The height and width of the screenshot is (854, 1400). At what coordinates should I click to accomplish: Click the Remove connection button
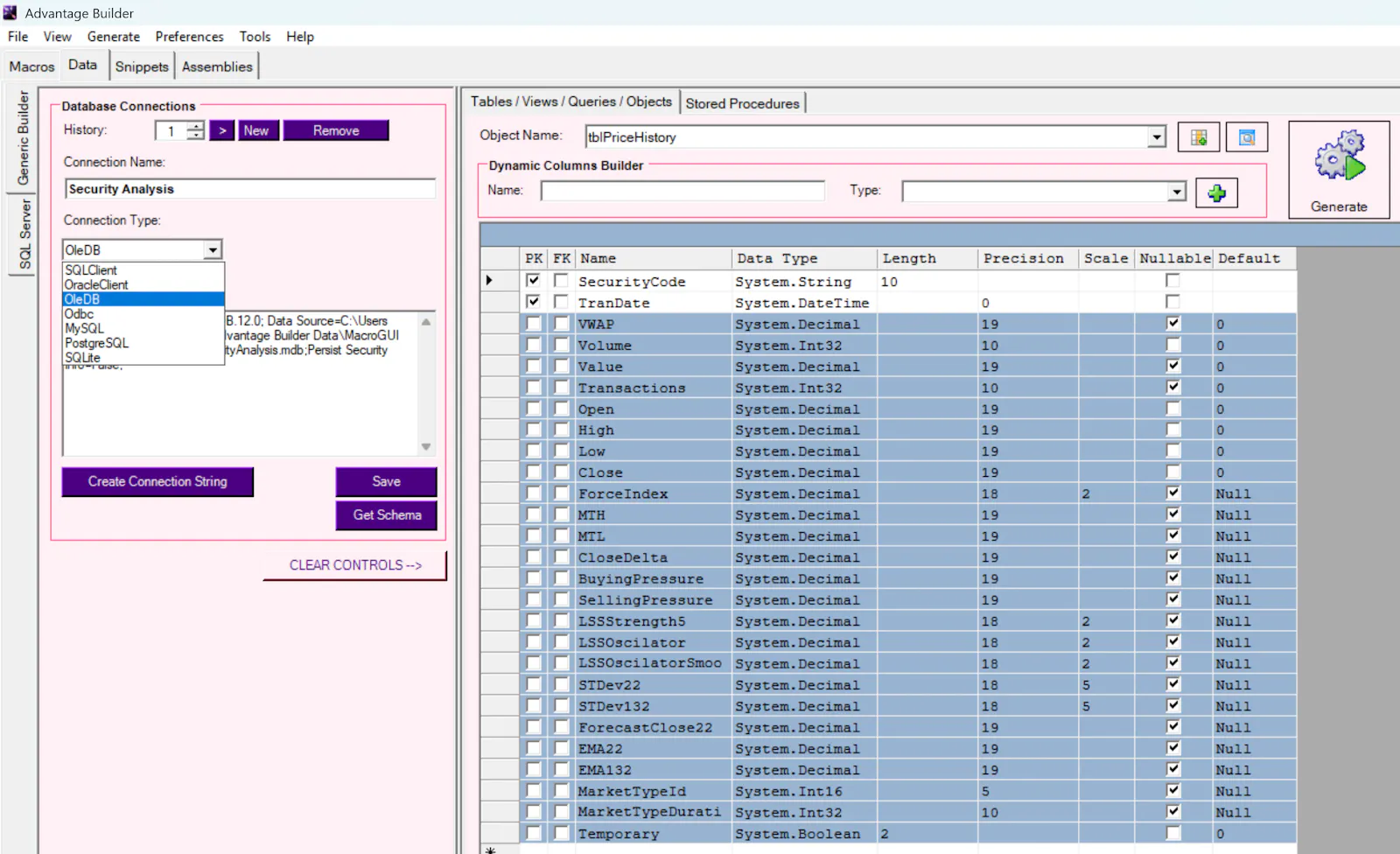[336, 130]
